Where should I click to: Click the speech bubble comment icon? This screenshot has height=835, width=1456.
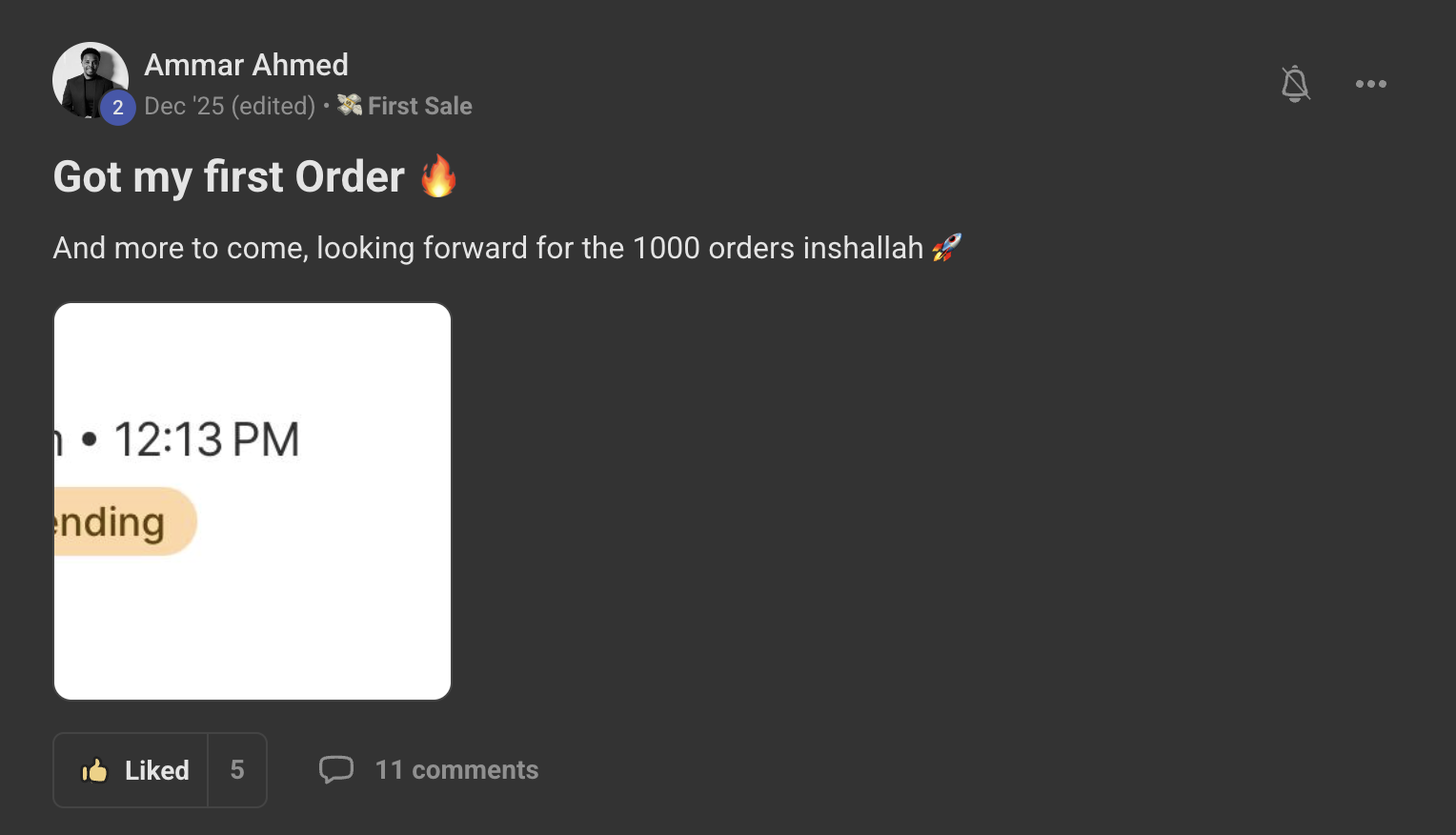pos(336,769)
